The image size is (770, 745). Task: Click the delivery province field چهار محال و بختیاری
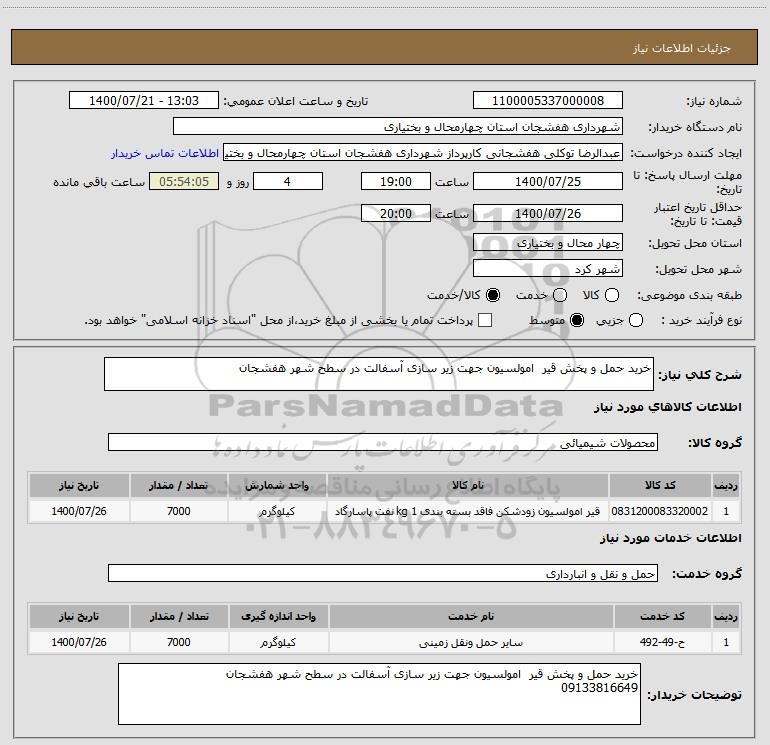548,243
